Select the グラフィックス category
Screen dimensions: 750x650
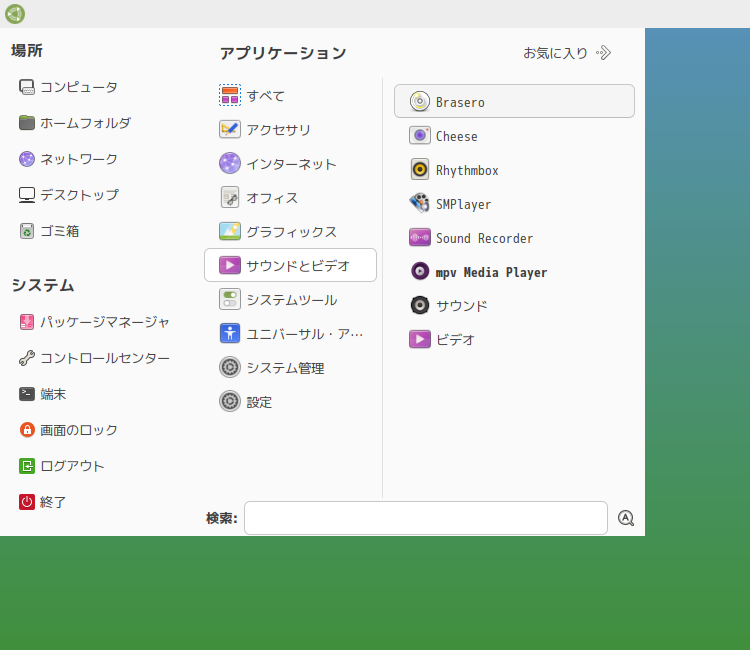pos(290,231)
